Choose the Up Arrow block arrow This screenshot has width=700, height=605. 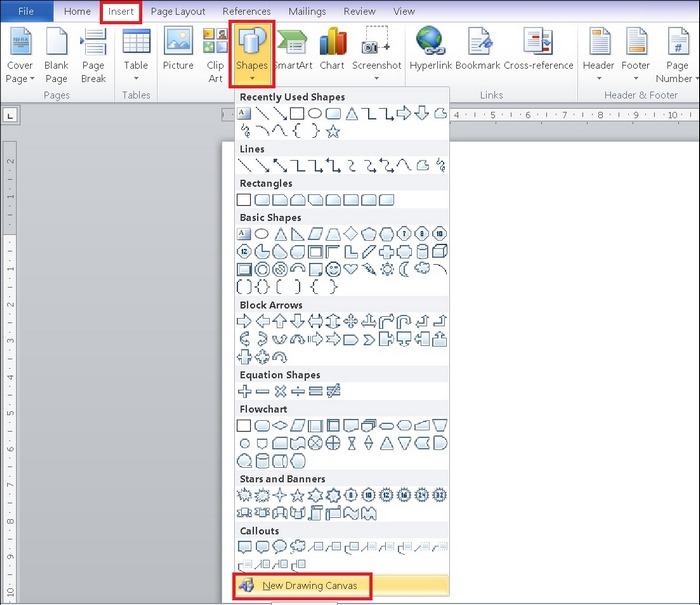point(279,321)
